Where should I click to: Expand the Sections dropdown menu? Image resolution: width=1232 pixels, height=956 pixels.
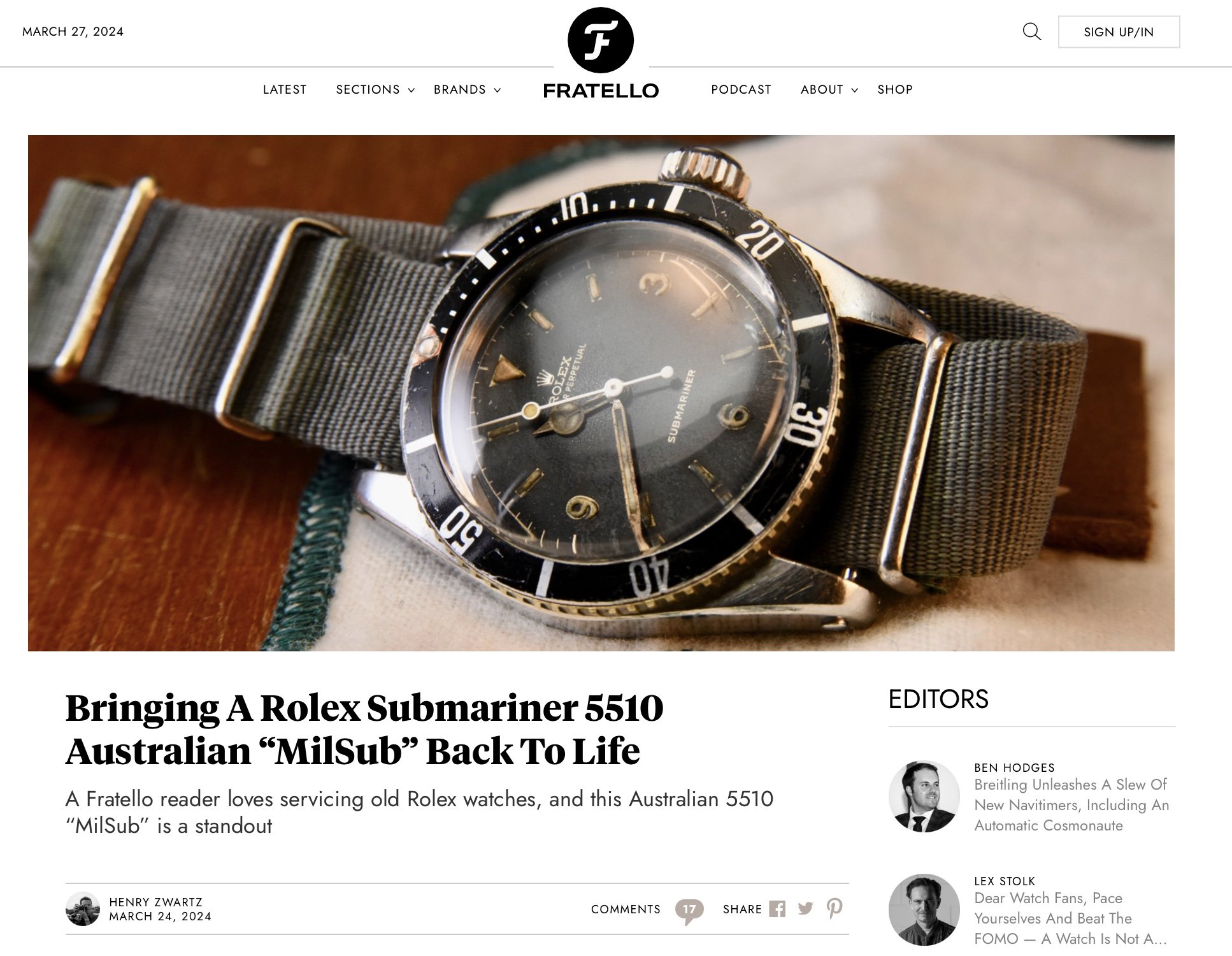click(375, 89)
